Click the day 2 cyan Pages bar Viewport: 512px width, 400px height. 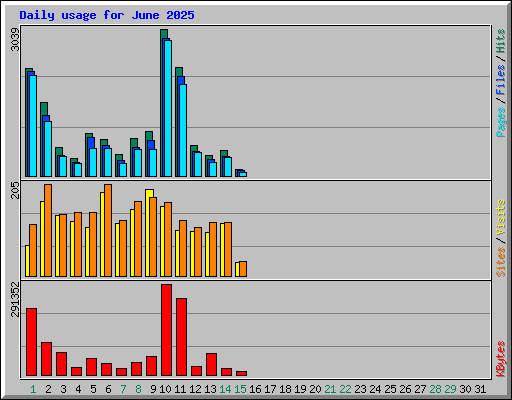click(x=48, y=149)
